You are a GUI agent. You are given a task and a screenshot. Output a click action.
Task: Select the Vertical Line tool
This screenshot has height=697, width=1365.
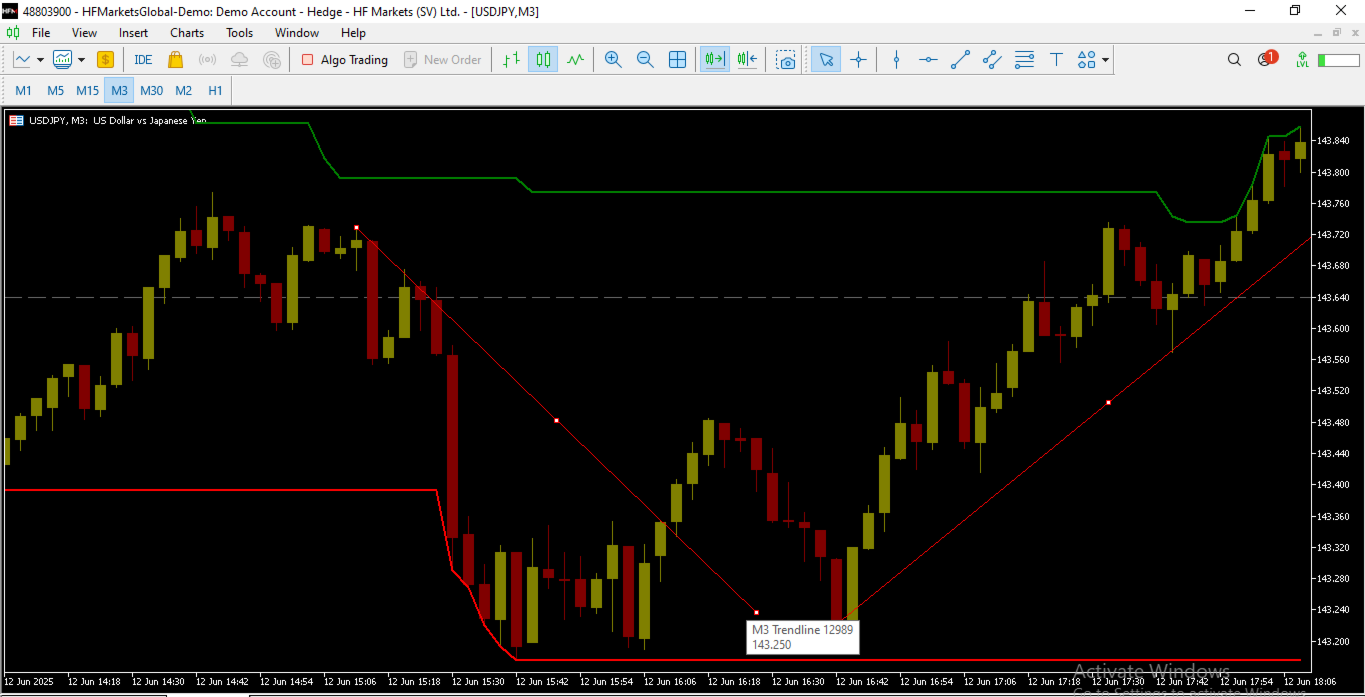tap(895, 59)
